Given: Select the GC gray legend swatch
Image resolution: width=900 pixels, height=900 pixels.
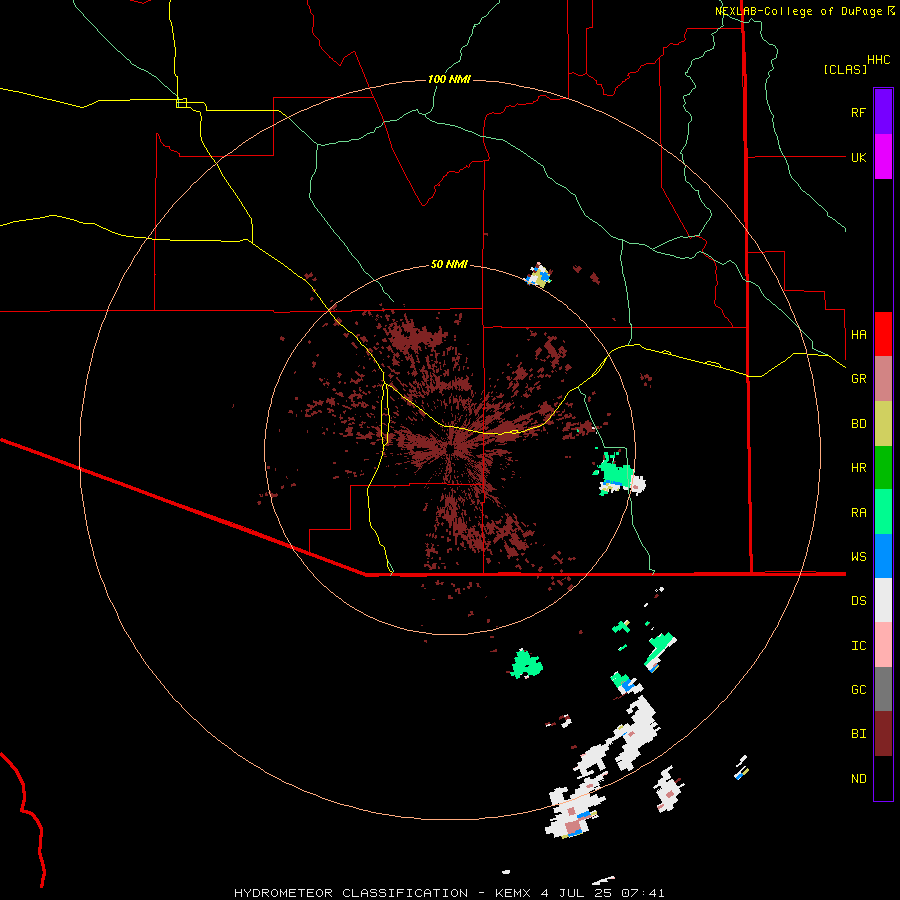Looking at the screenshot, I should (x=883, y=689).
